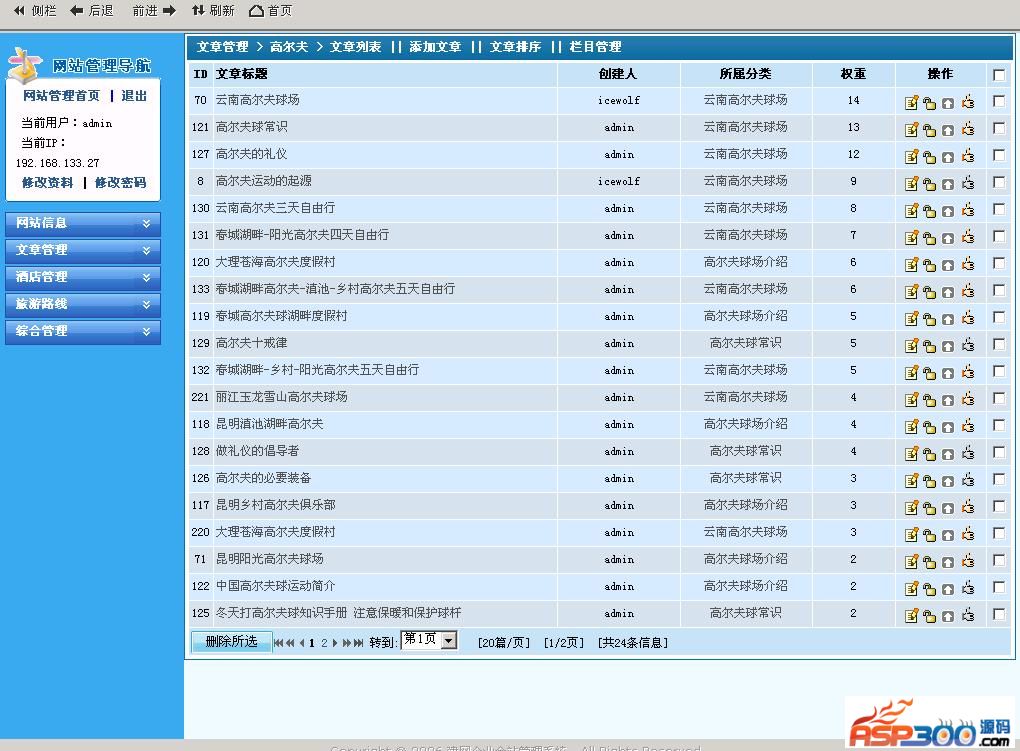Click the 刷新 refresh item in top toolbar

click(212, 11)
